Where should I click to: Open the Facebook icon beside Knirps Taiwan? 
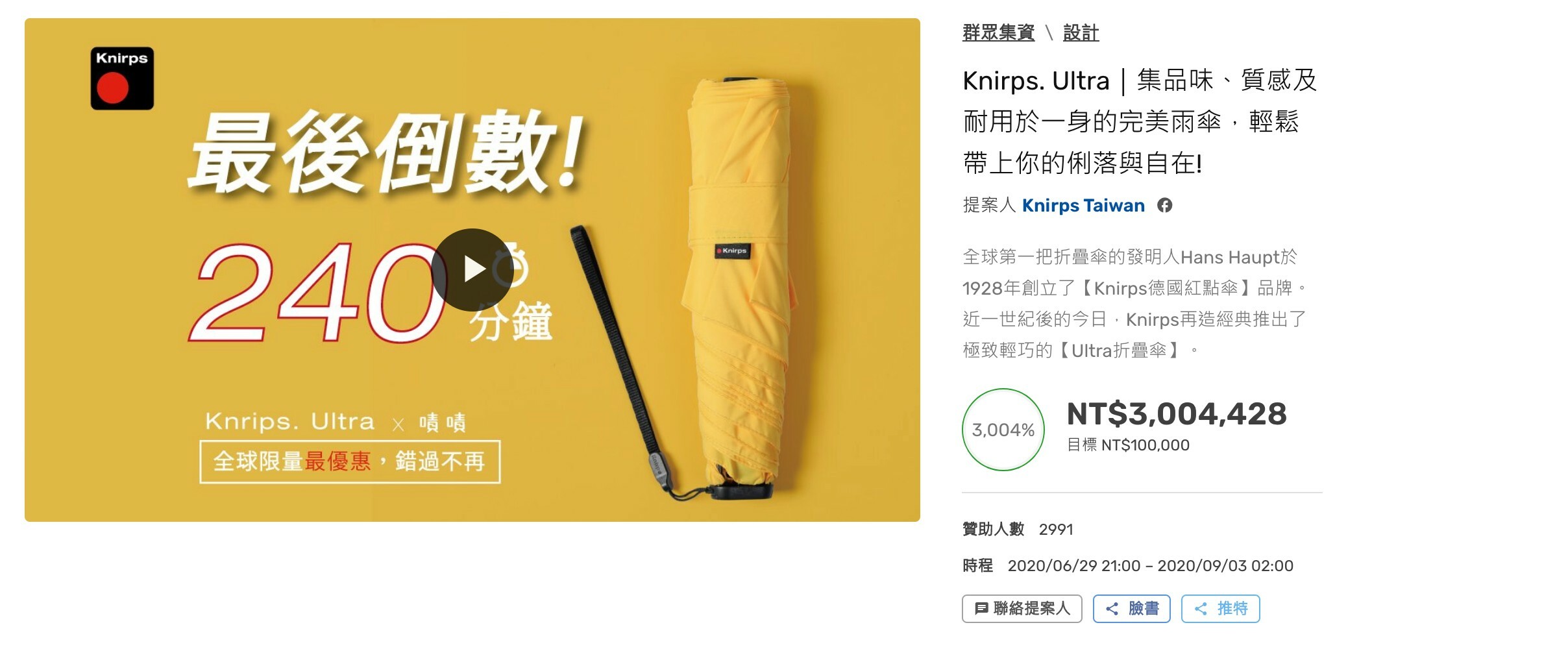click(x=1165, y=205)
